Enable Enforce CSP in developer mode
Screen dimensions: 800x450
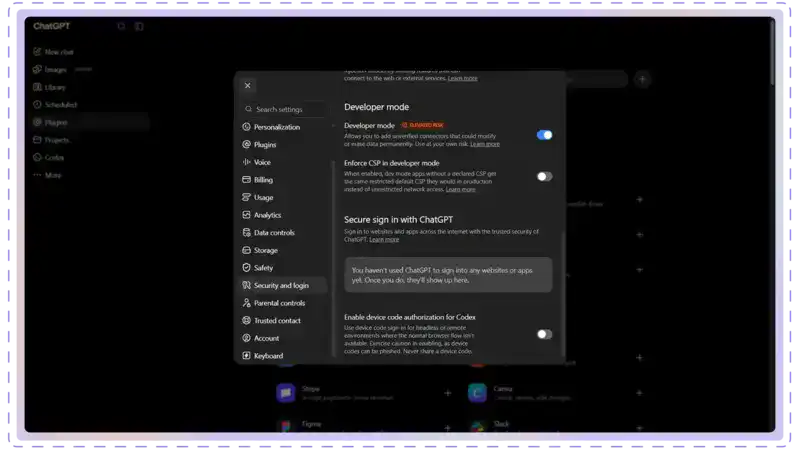544,177
